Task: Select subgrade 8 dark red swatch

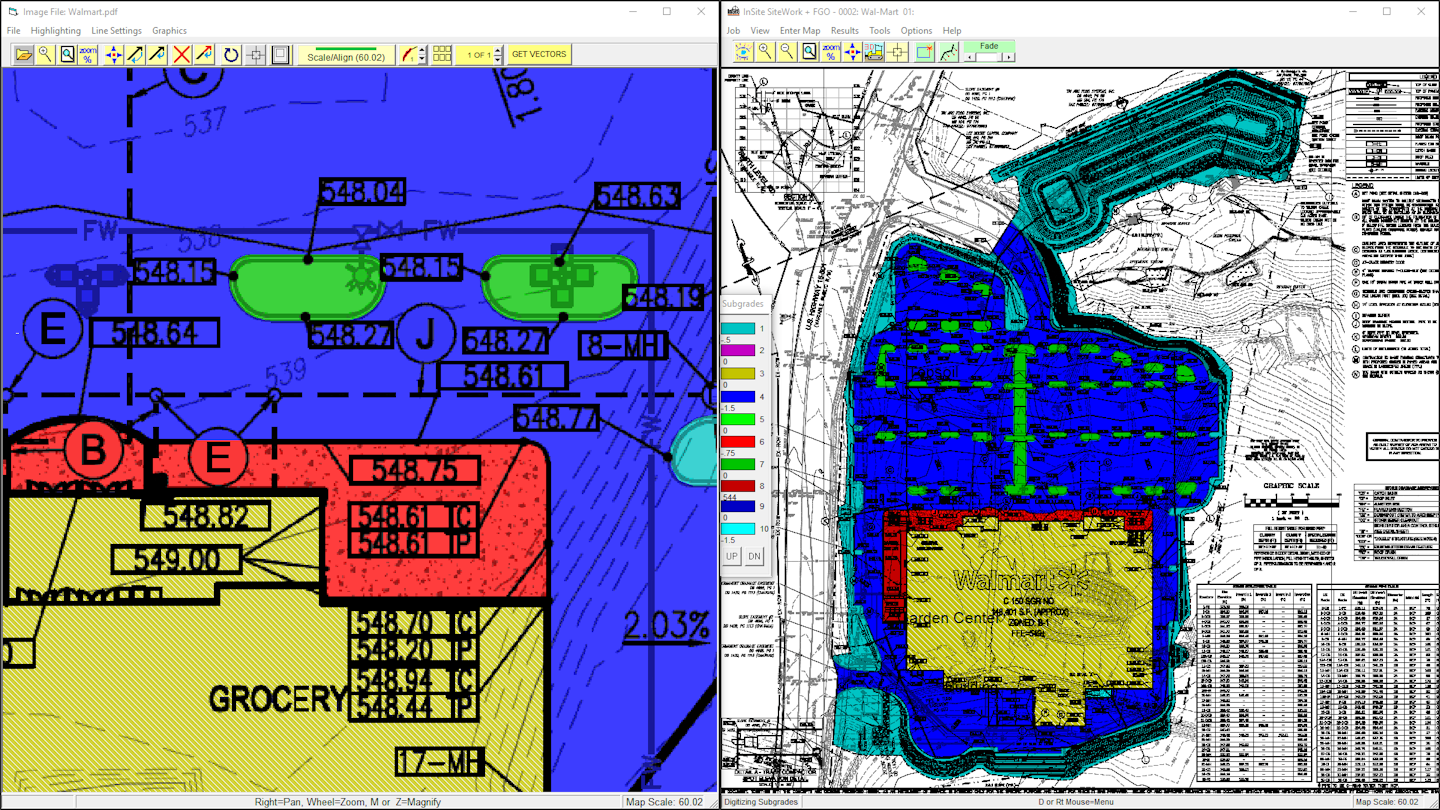Action: click(738, 486)
